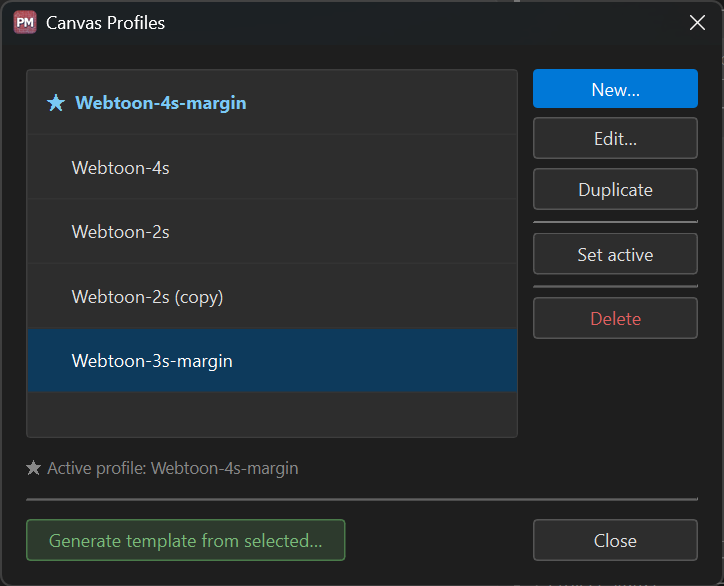724x586 pixels.
Task: Delete the selected profile
Action: [x=615, y=318]
